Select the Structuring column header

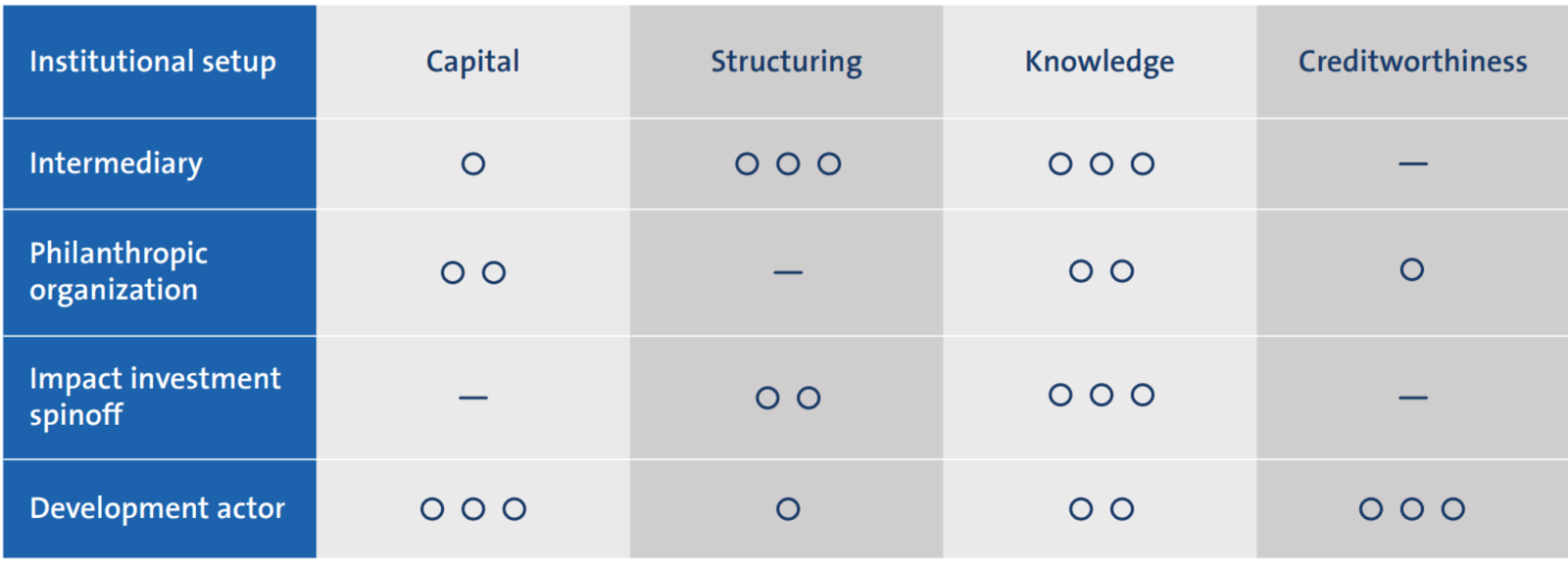click(x=786, y=62)
